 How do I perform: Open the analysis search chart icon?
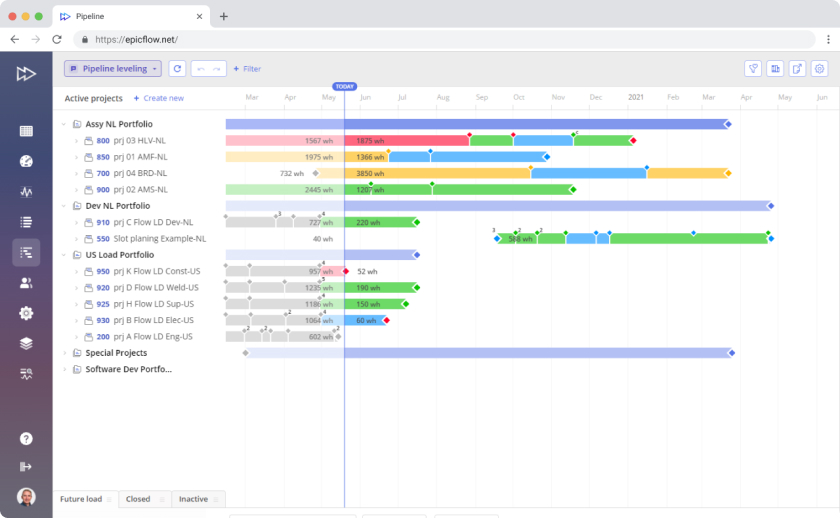[x=26, y=374]
